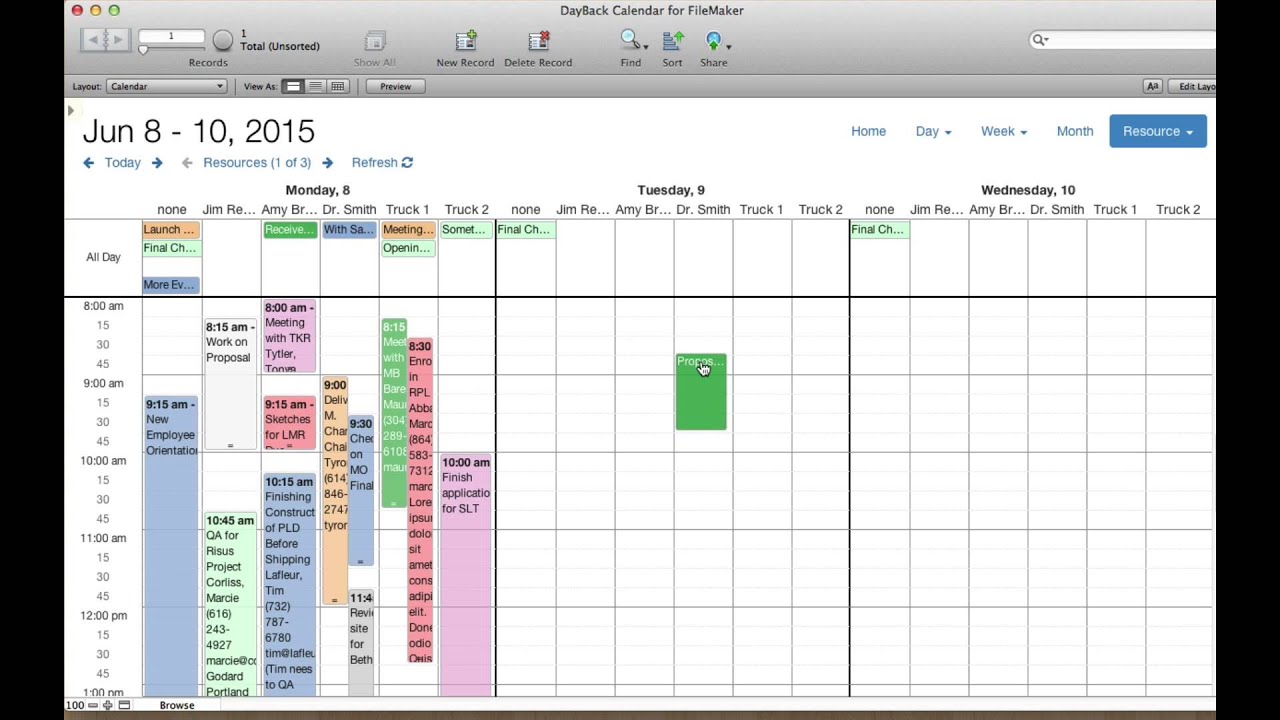The width and height of the screenshot is (1280, 720).
Task: Open the green Receive all-day event
Action: 290,230
